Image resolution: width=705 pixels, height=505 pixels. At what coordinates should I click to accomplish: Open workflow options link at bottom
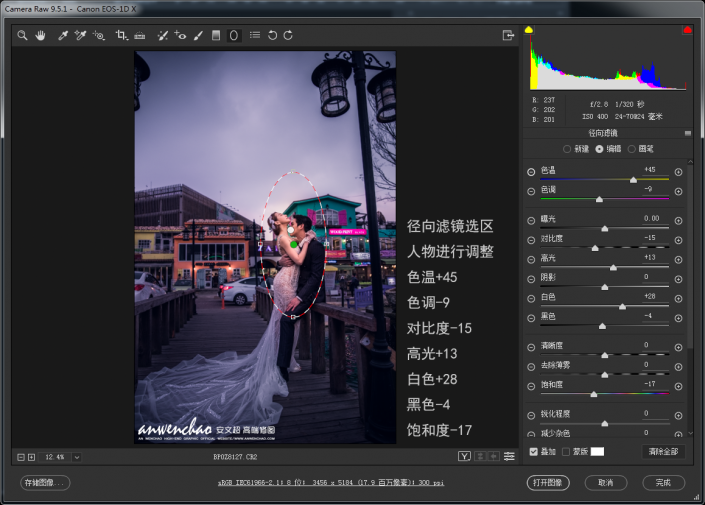tap(331, 483)
